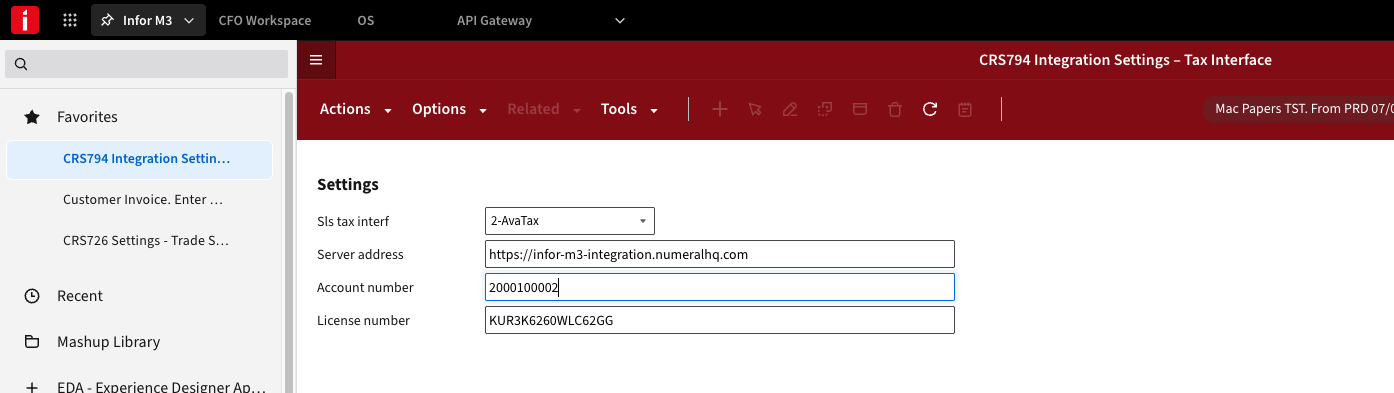Open the Options menu

point(449,110)
